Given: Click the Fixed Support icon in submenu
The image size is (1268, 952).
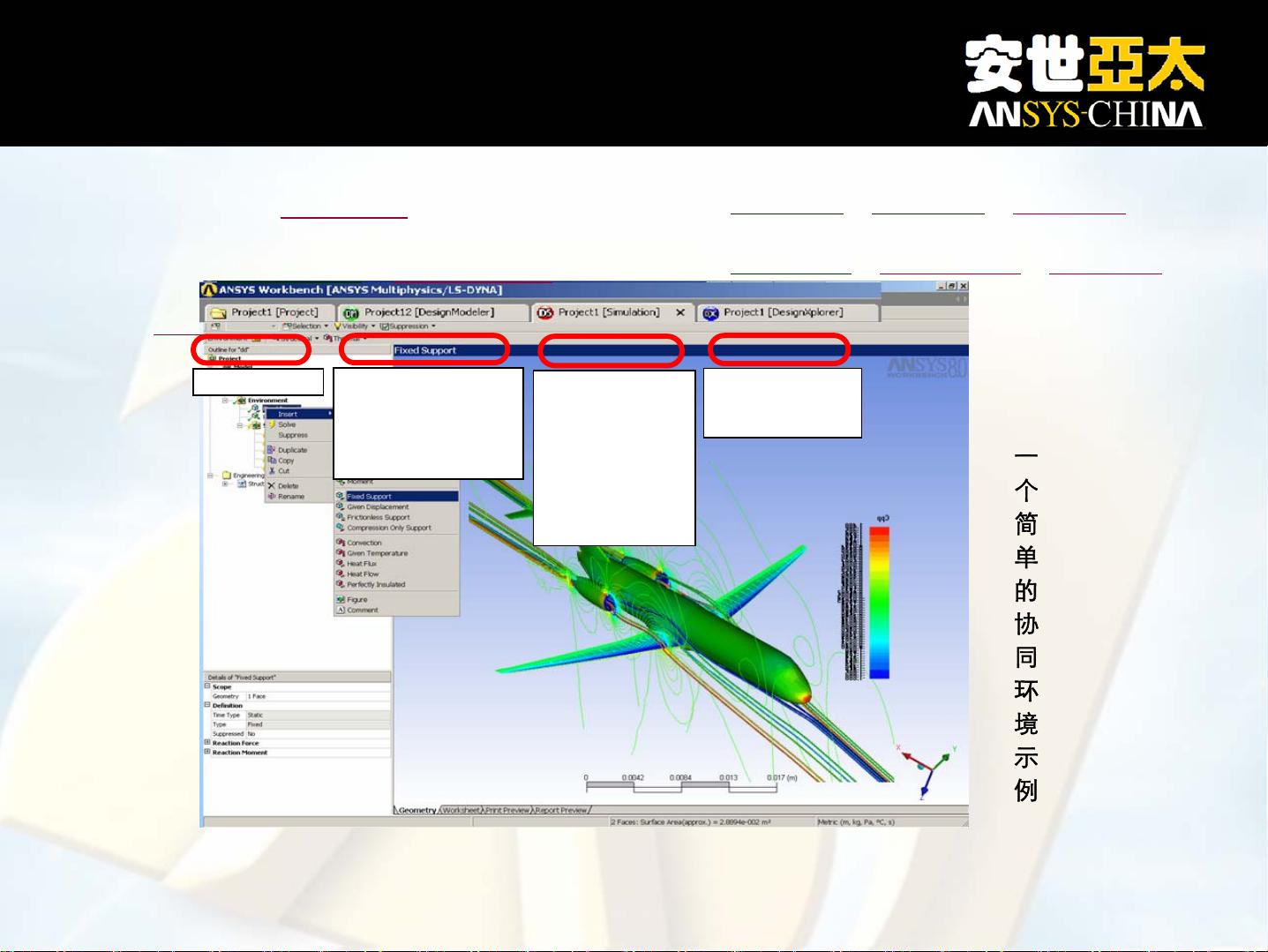Looking at the screenshot, I should [x=341, y=497].
